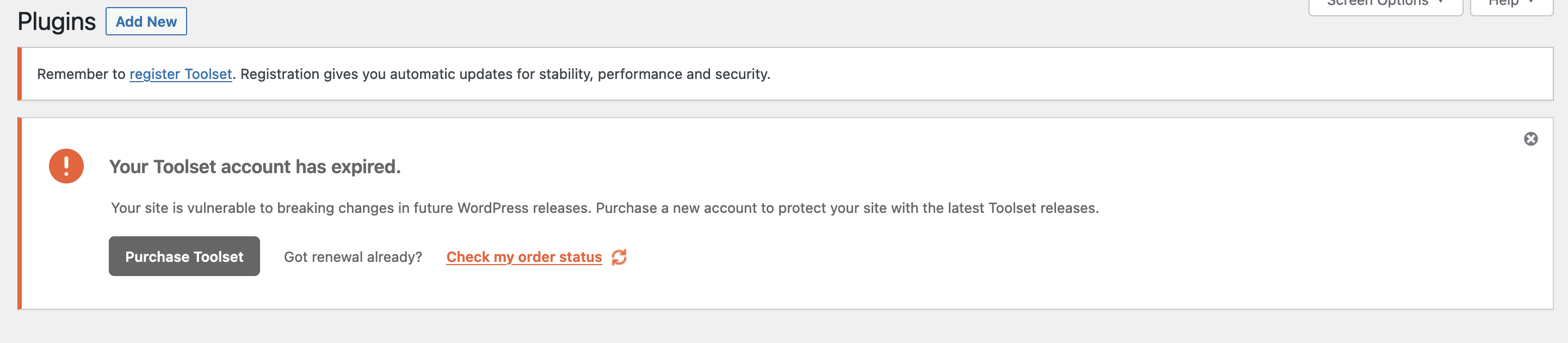The image size is (1568, 343).
Task: Follow the Check my order status link
Action: 524,257
